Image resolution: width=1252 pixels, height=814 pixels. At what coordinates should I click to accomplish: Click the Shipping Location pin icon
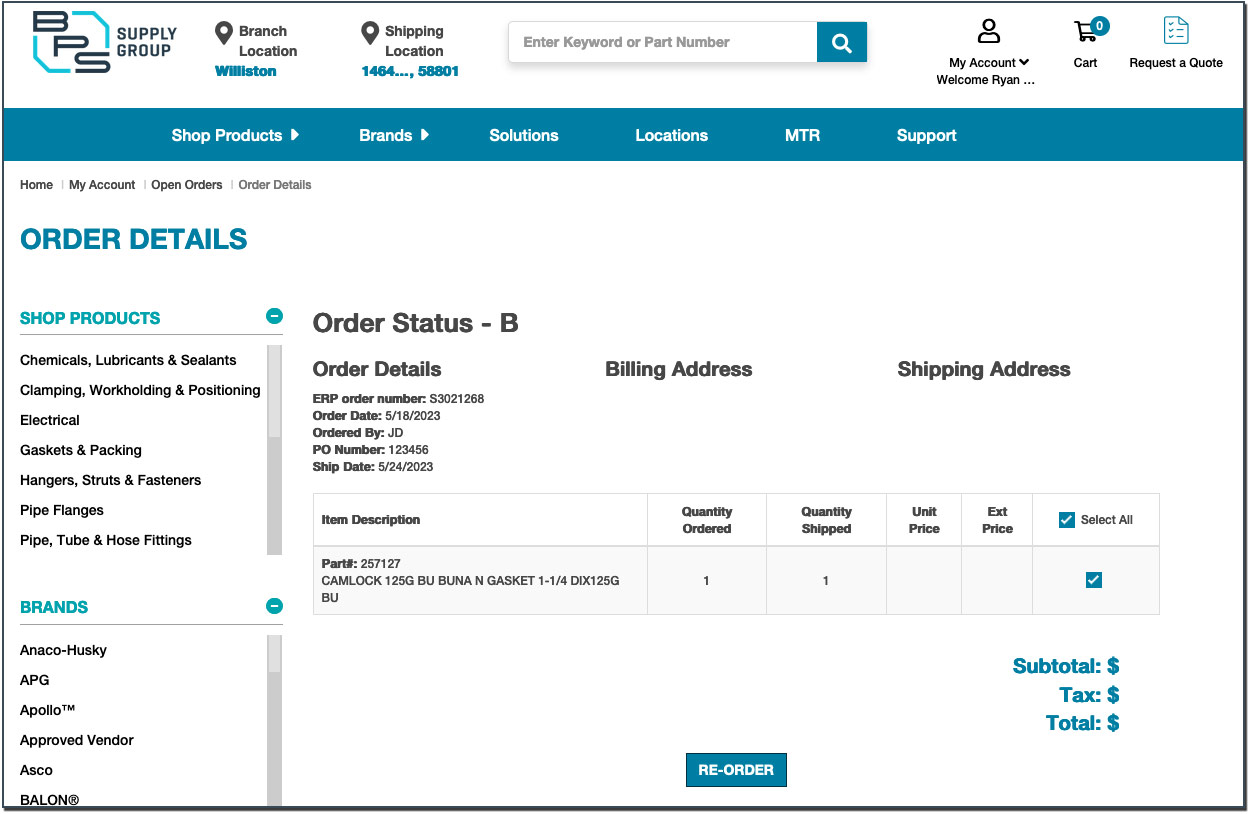pos(369,31)
